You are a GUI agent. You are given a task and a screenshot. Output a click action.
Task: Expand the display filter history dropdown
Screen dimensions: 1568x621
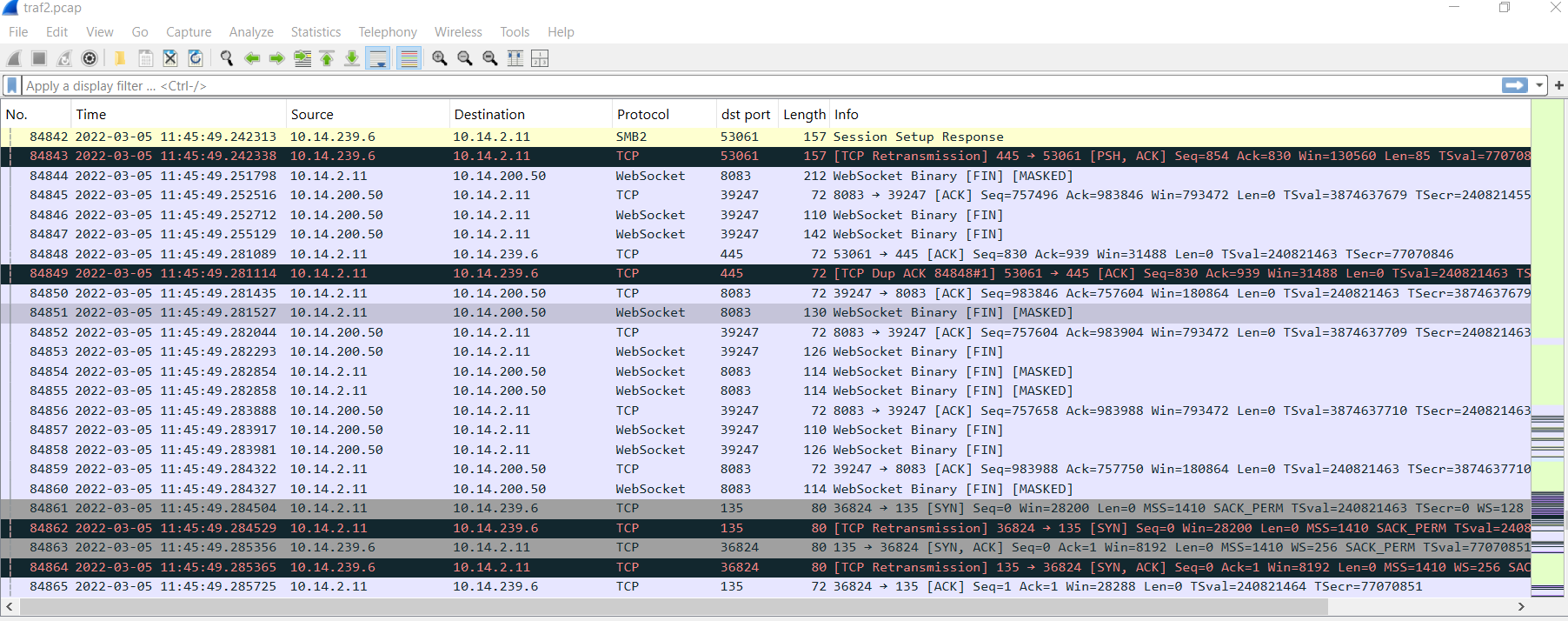pos(1539,85)
